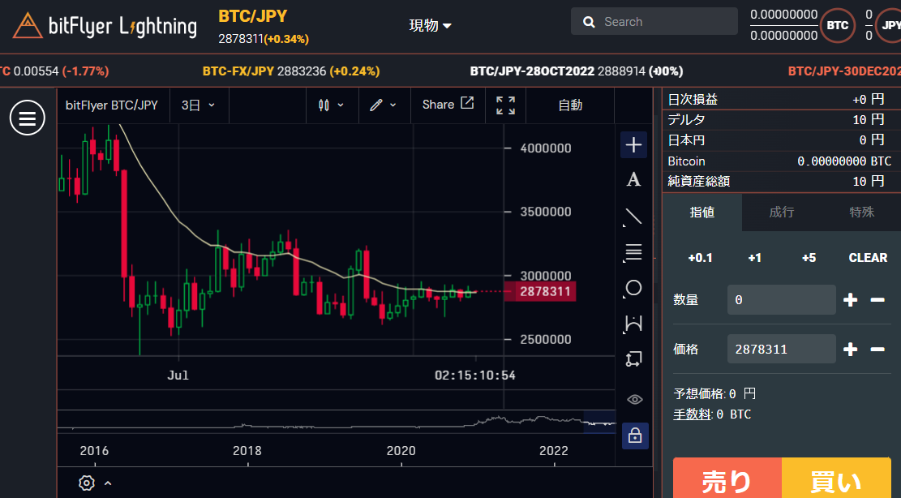Select BTC/JPY-28OCT2022 in ticker bar
This screenshot has height=498, width=901.
576,71
